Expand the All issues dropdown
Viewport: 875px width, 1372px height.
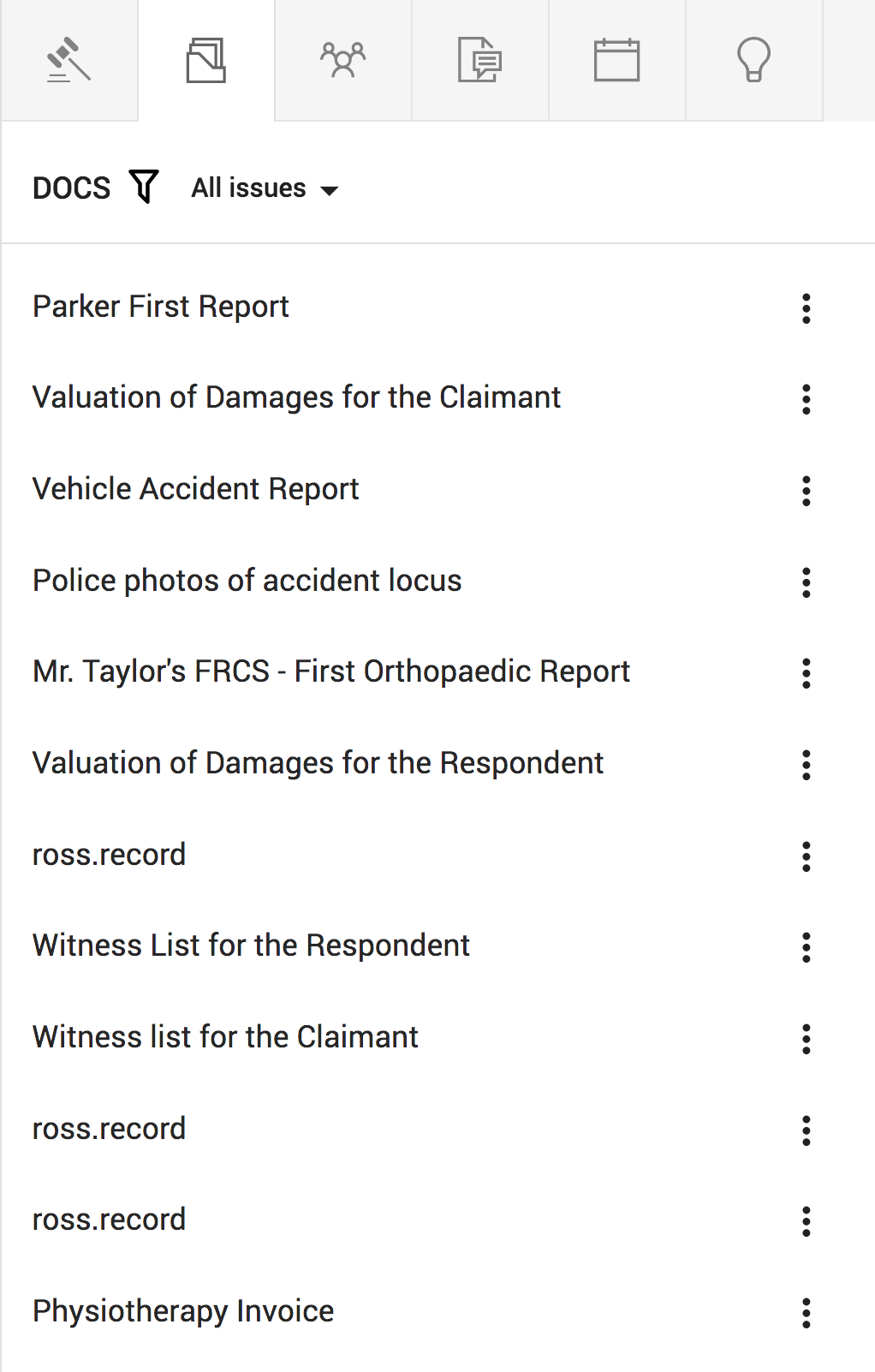265,188
